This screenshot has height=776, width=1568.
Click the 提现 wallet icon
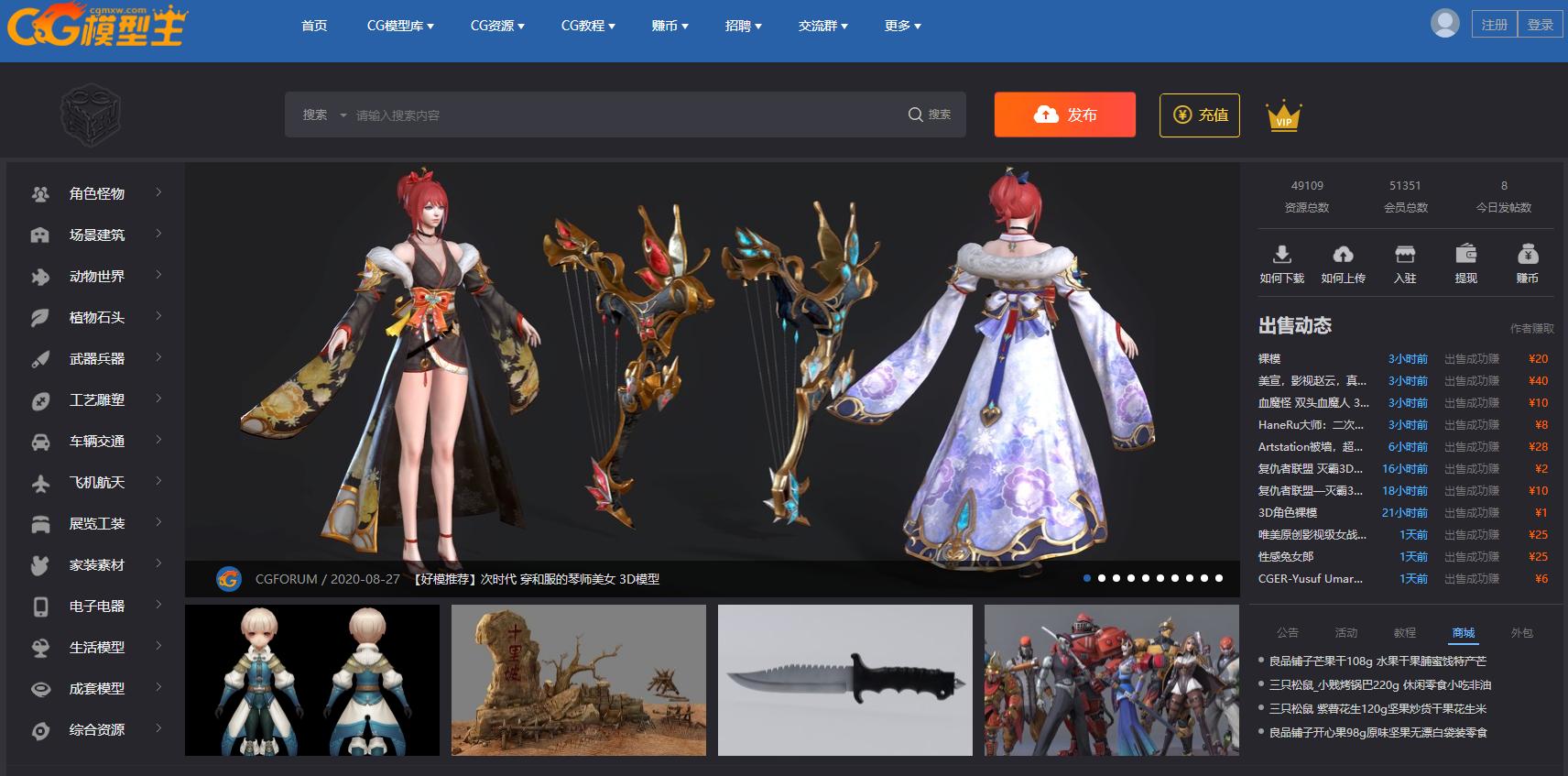[1465, 254]
